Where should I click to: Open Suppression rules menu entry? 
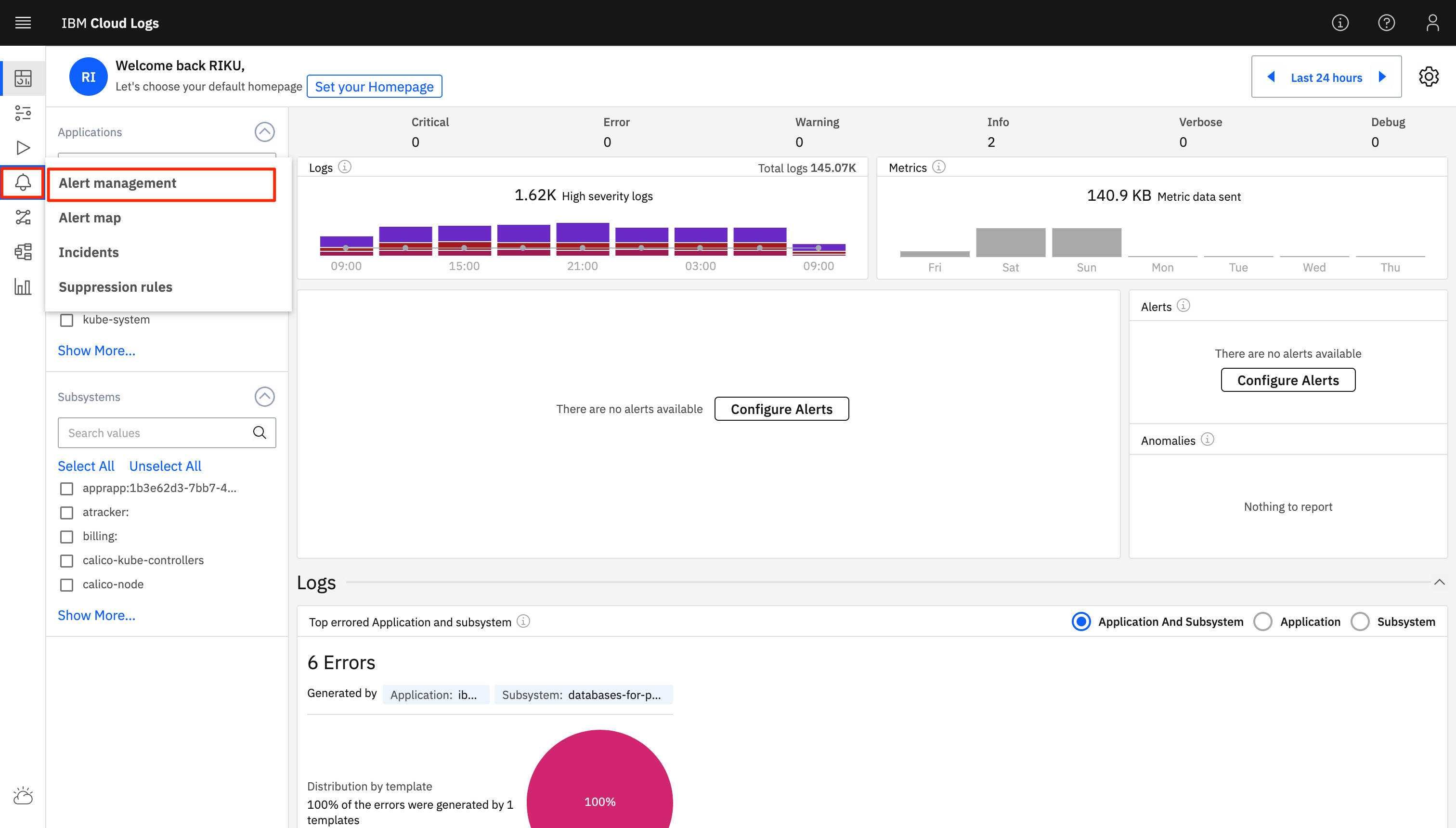[116, 287]
